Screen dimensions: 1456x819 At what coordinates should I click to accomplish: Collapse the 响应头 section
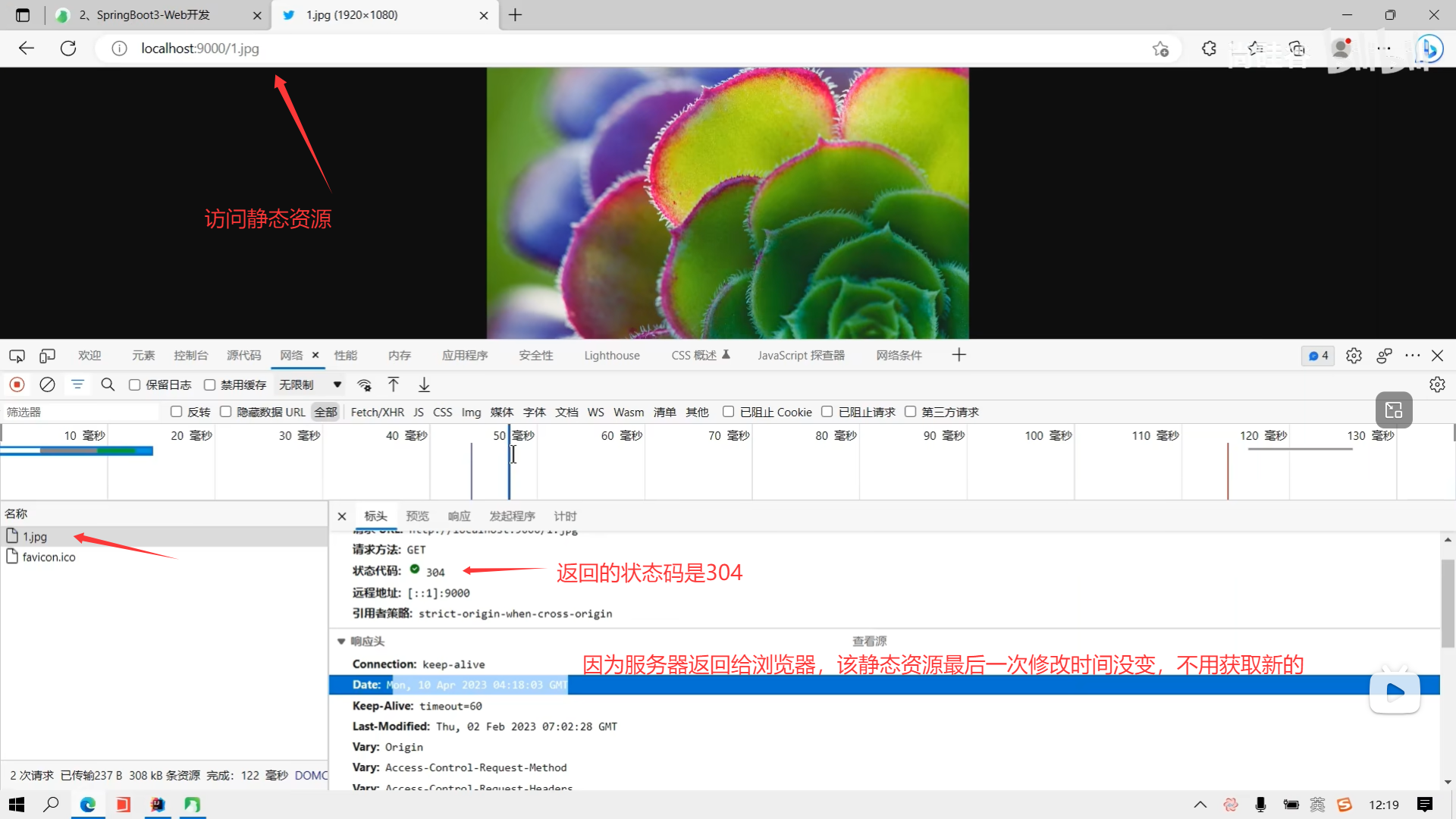click(x=341, y=642)
